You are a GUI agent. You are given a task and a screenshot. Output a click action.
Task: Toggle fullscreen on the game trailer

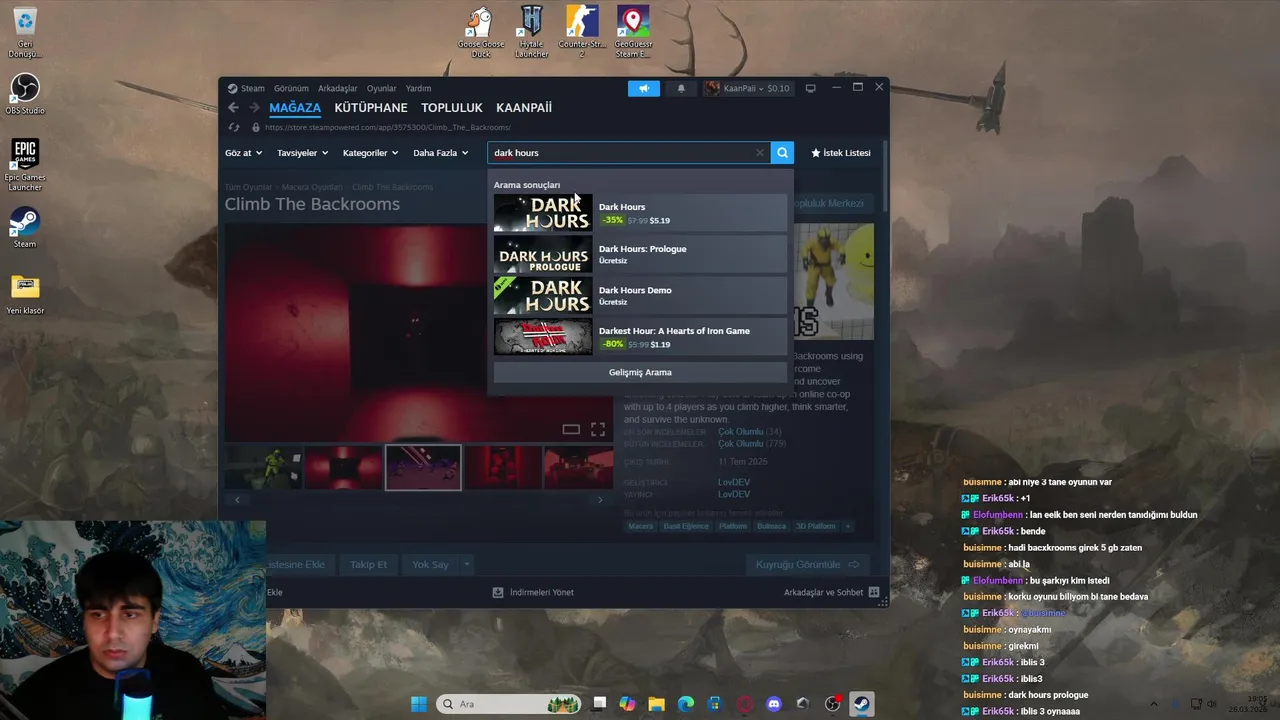coord(598,429)
